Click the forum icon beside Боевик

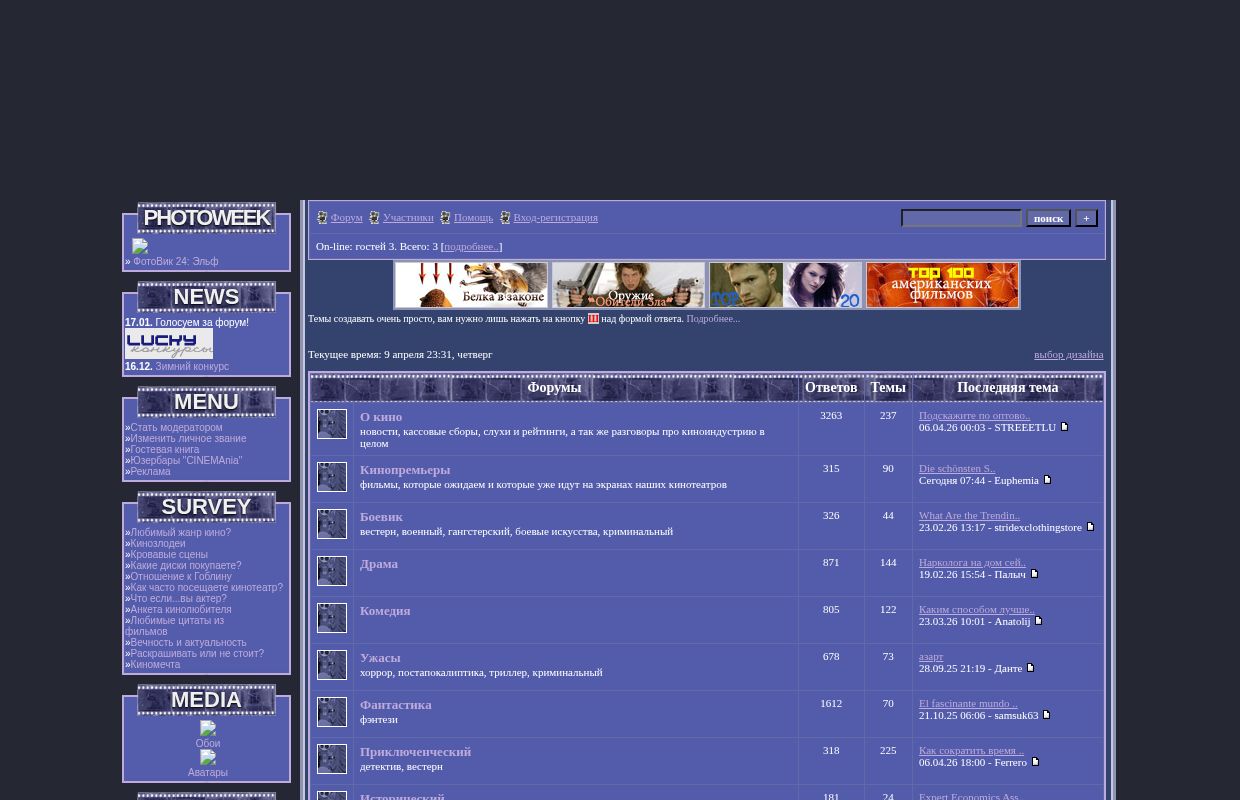pos(332,524)
